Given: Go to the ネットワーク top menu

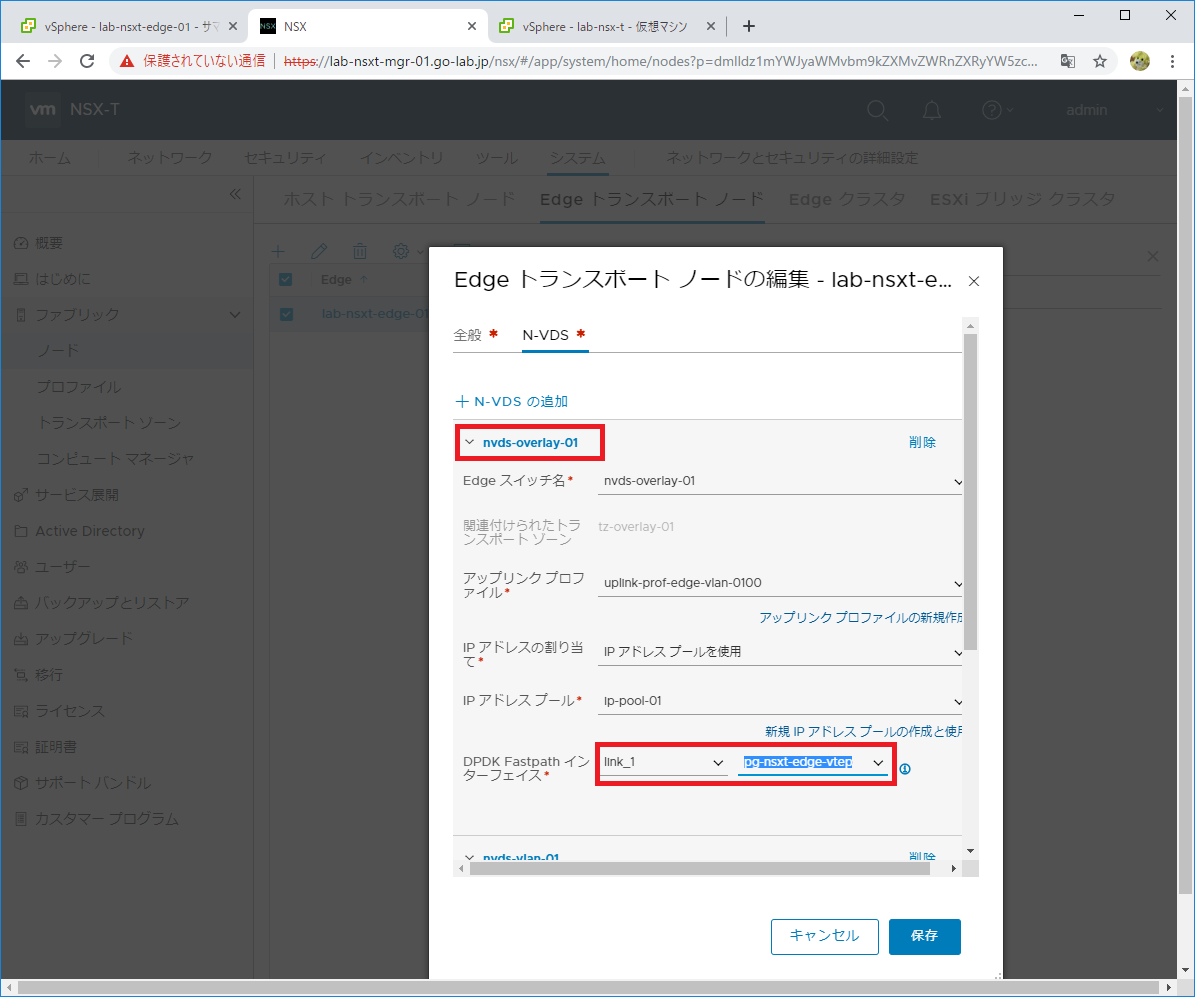Looking at the screenshot, I should tap(169, 158).
